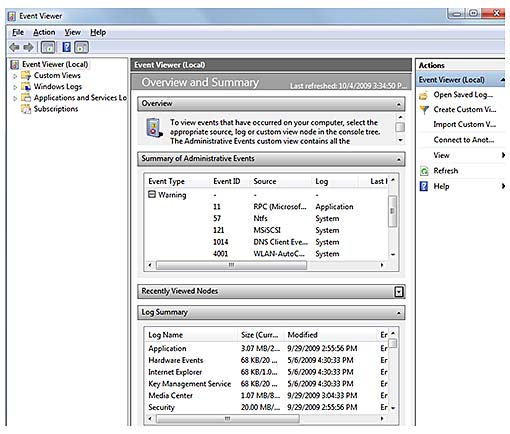The width and height of the screenshot is (510, 434).
Task: Click the overview information book icon
Action: 154,128
